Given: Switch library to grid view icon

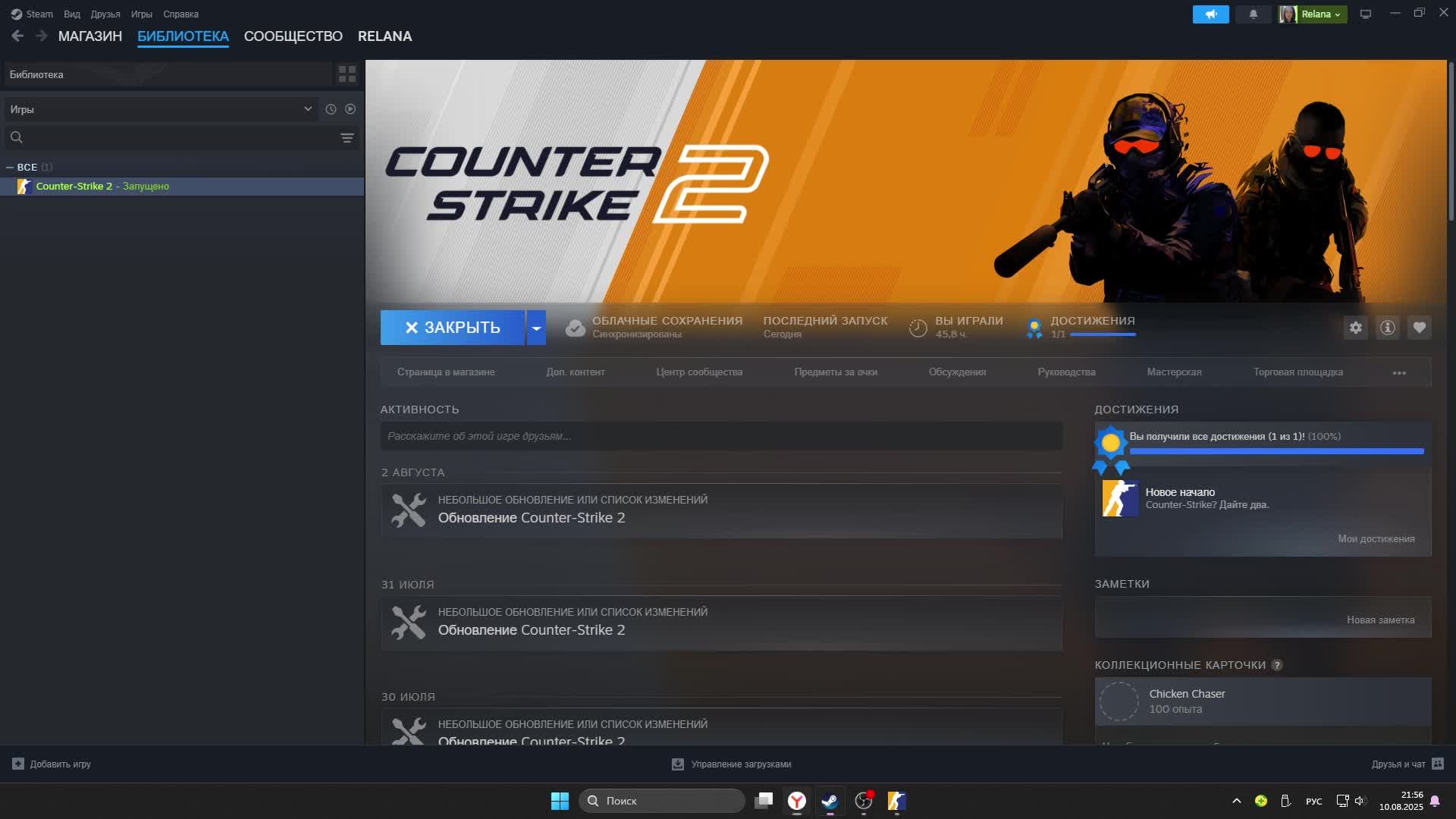Looking at the screenshot, I should click(x=347, y=74).
